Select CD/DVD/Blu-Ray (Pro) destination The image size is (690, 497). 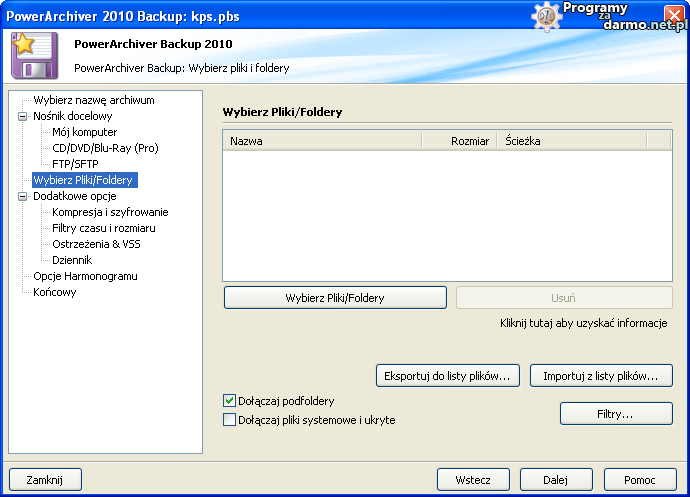(105, 148)
